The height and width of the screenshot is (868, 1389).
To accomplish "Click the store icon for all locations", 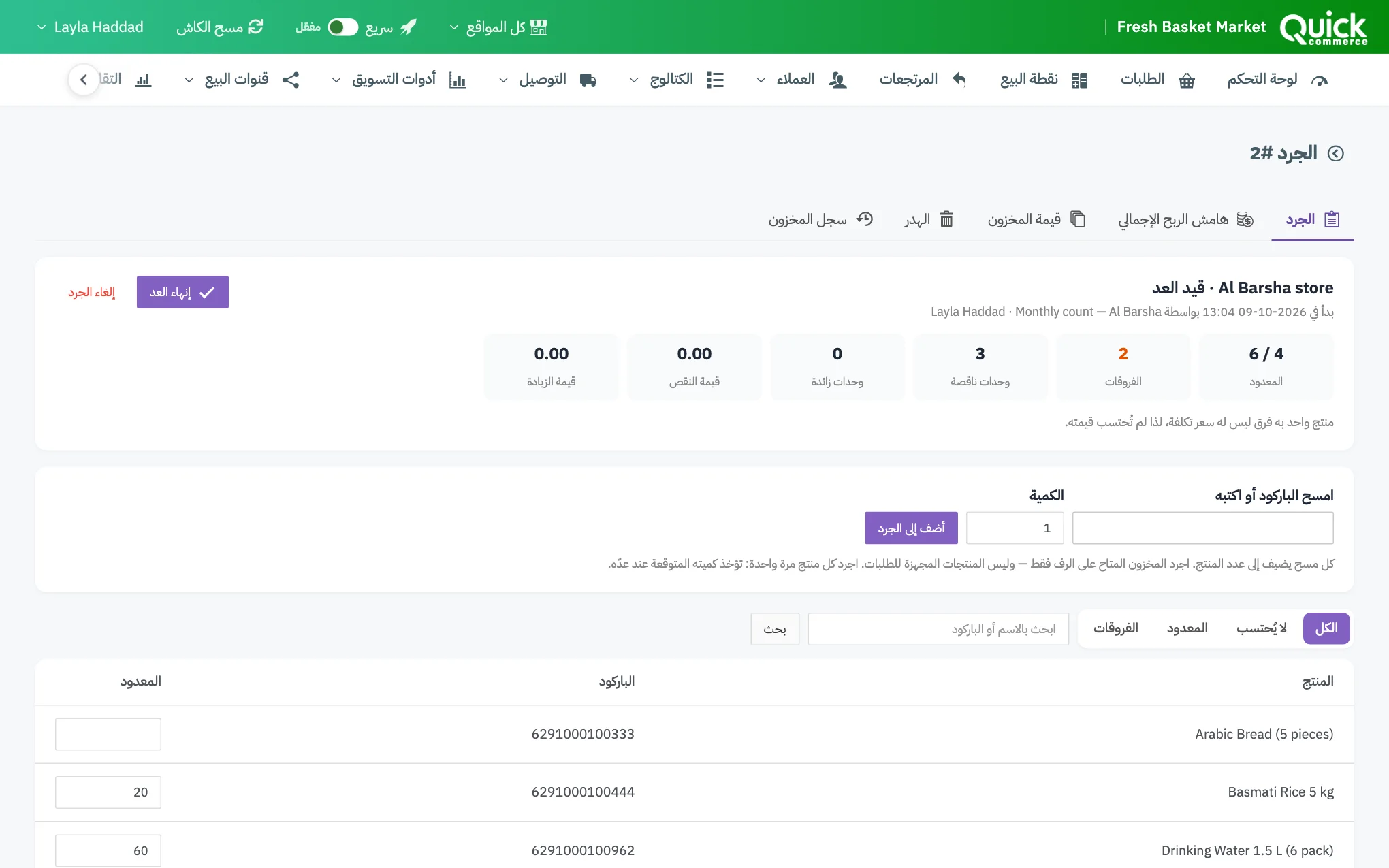I will click(539, 27).
